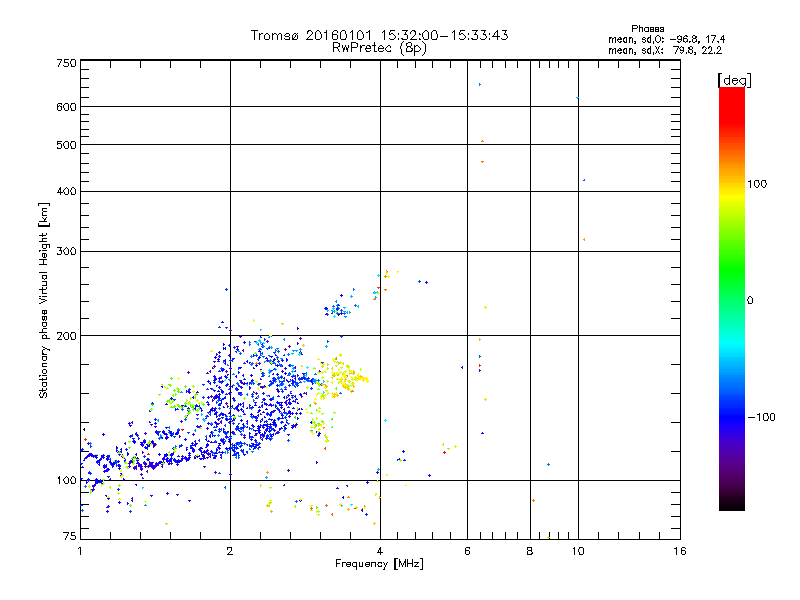Screen dimensions: 800x600
Task: Select the 'RwPretec (8p)' subtitle
Action: (379, 48)
